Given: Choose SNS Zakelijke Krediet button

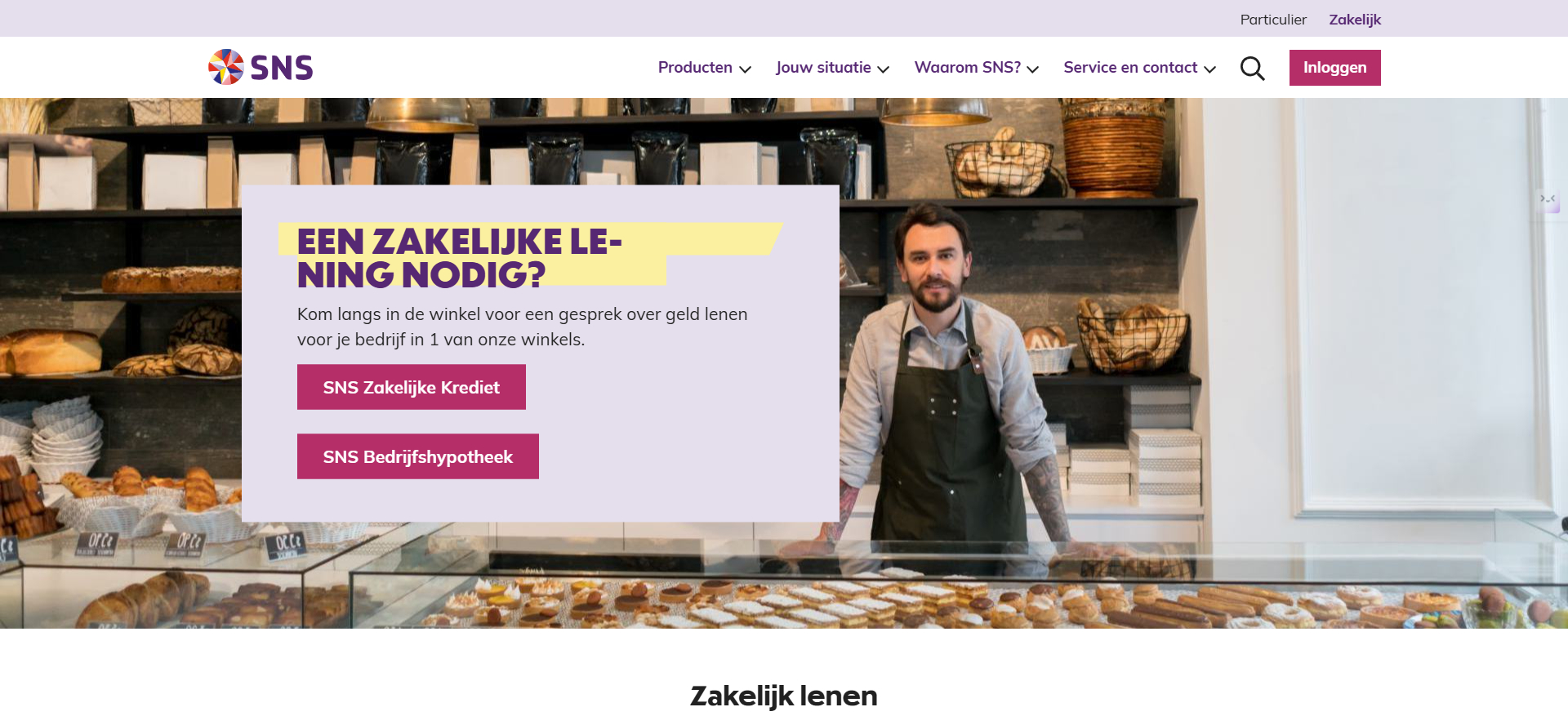Looking at the screenshot, I should click(412, 387).
